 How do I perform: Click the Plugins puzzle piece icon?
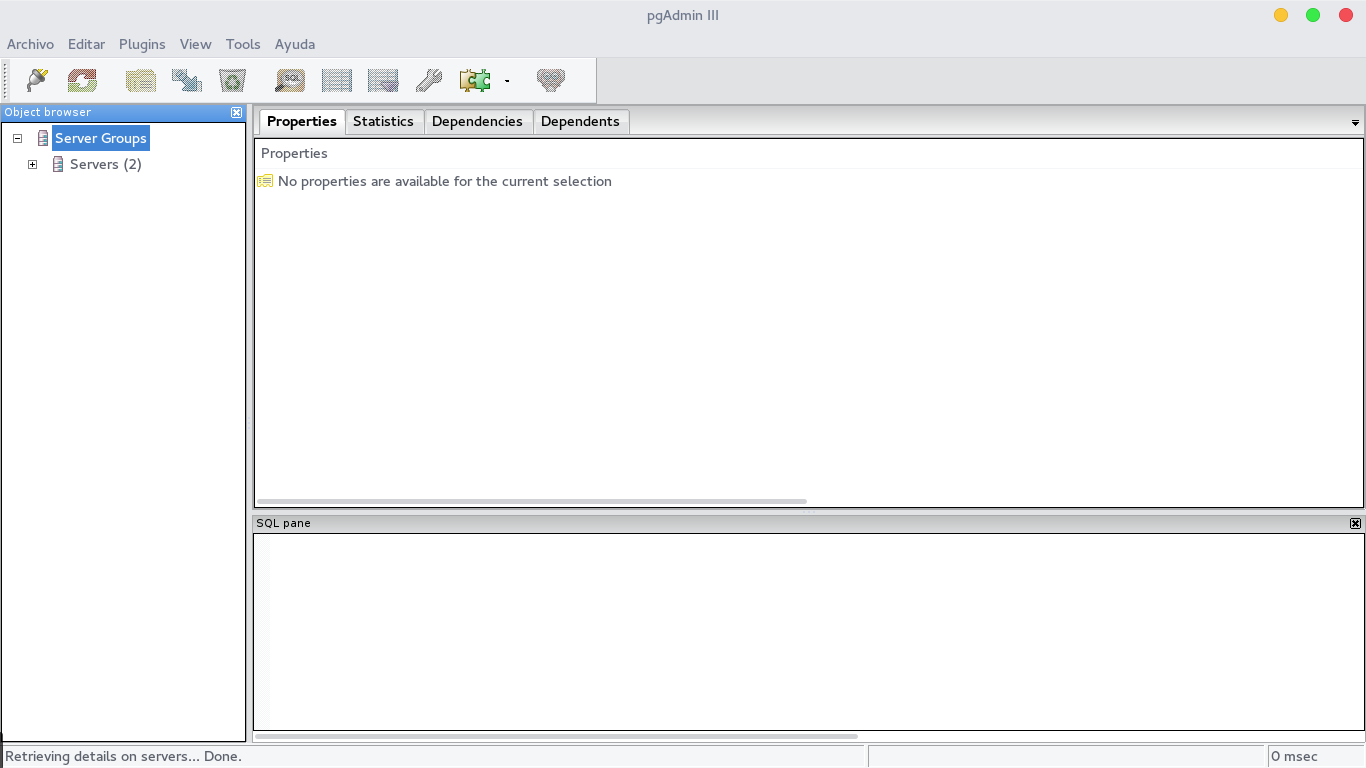(475, 80)
